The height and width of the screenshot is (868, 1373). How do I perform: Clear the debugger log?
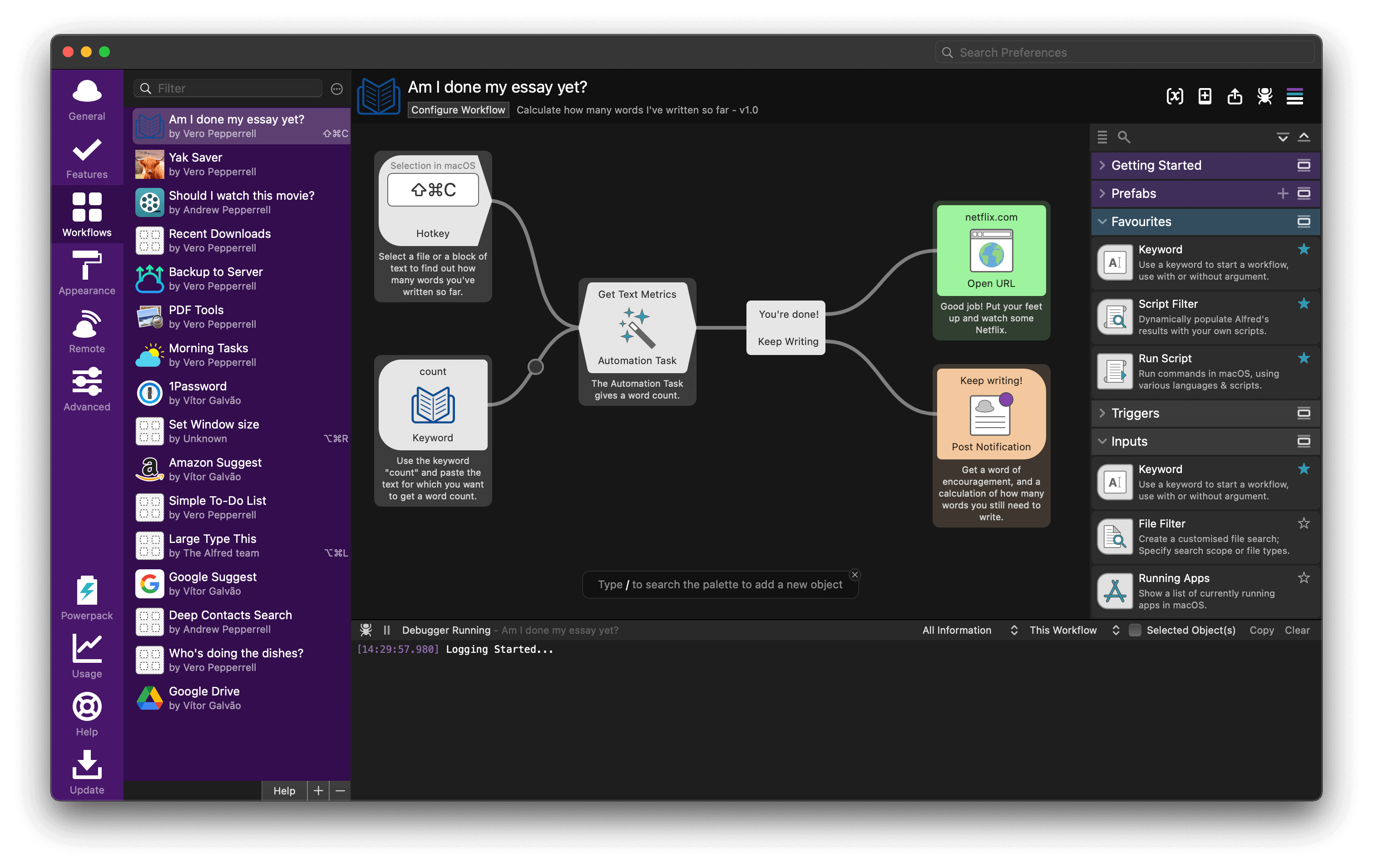[1297, 630]
